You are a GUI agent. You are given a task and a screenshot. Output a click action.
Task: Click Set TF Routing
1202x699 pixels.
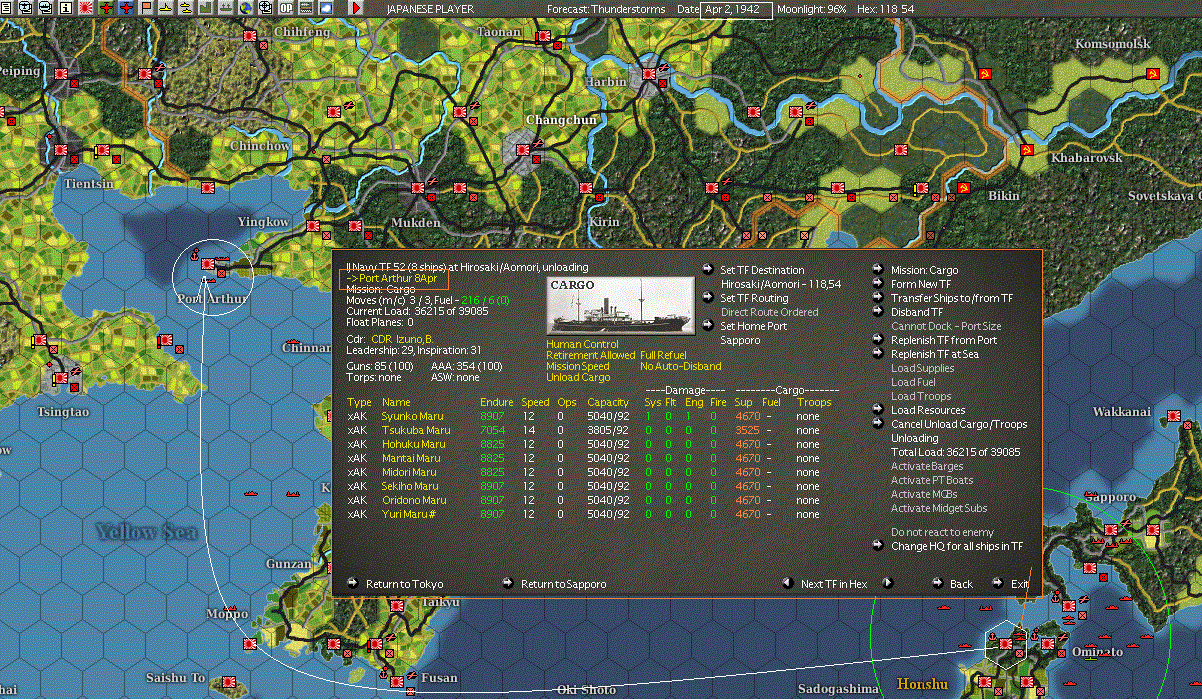coord(754,298)
